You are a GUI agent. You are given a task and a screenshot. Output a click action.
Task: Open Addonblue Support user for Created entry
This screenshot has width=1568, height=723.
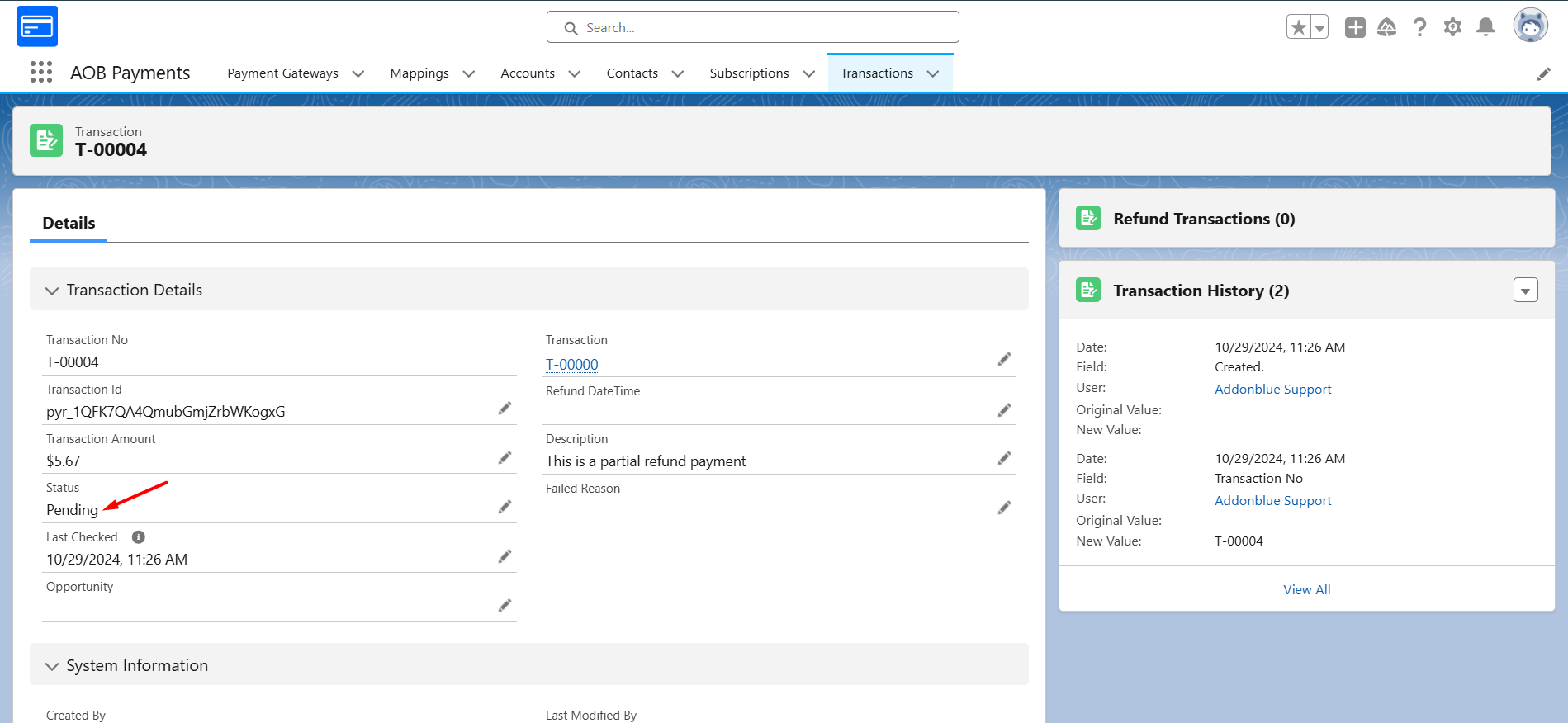pyautogui.click(x=1272, y=390)
